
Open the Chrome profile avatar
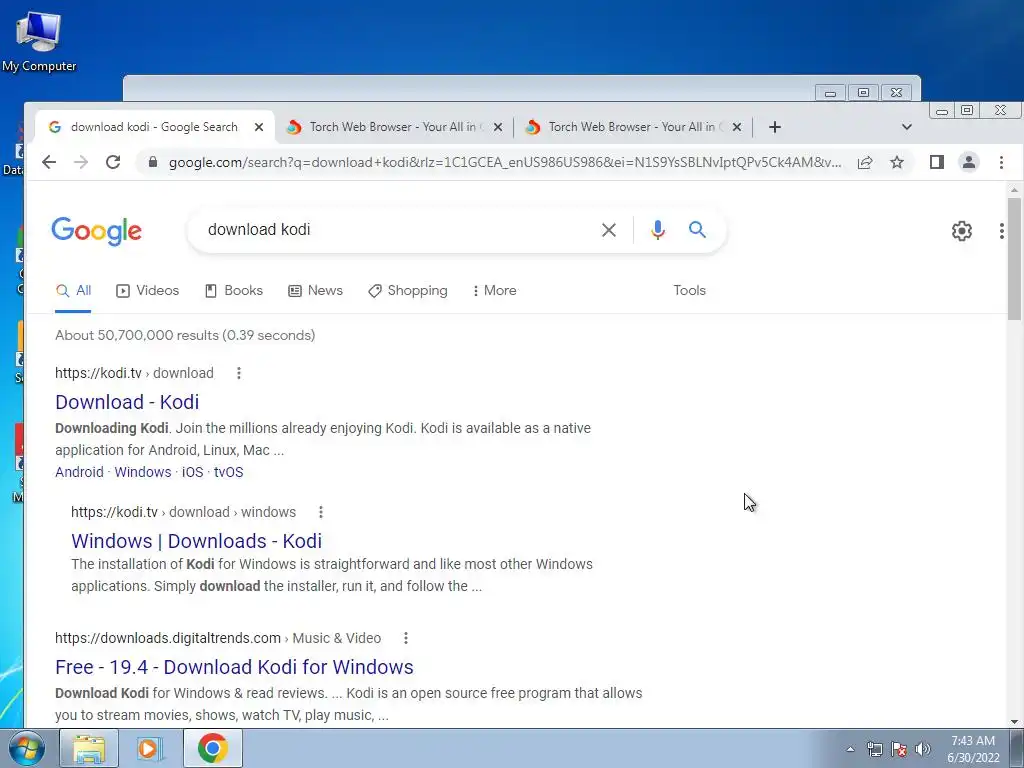pyautogui.click(x=968, y=162)
